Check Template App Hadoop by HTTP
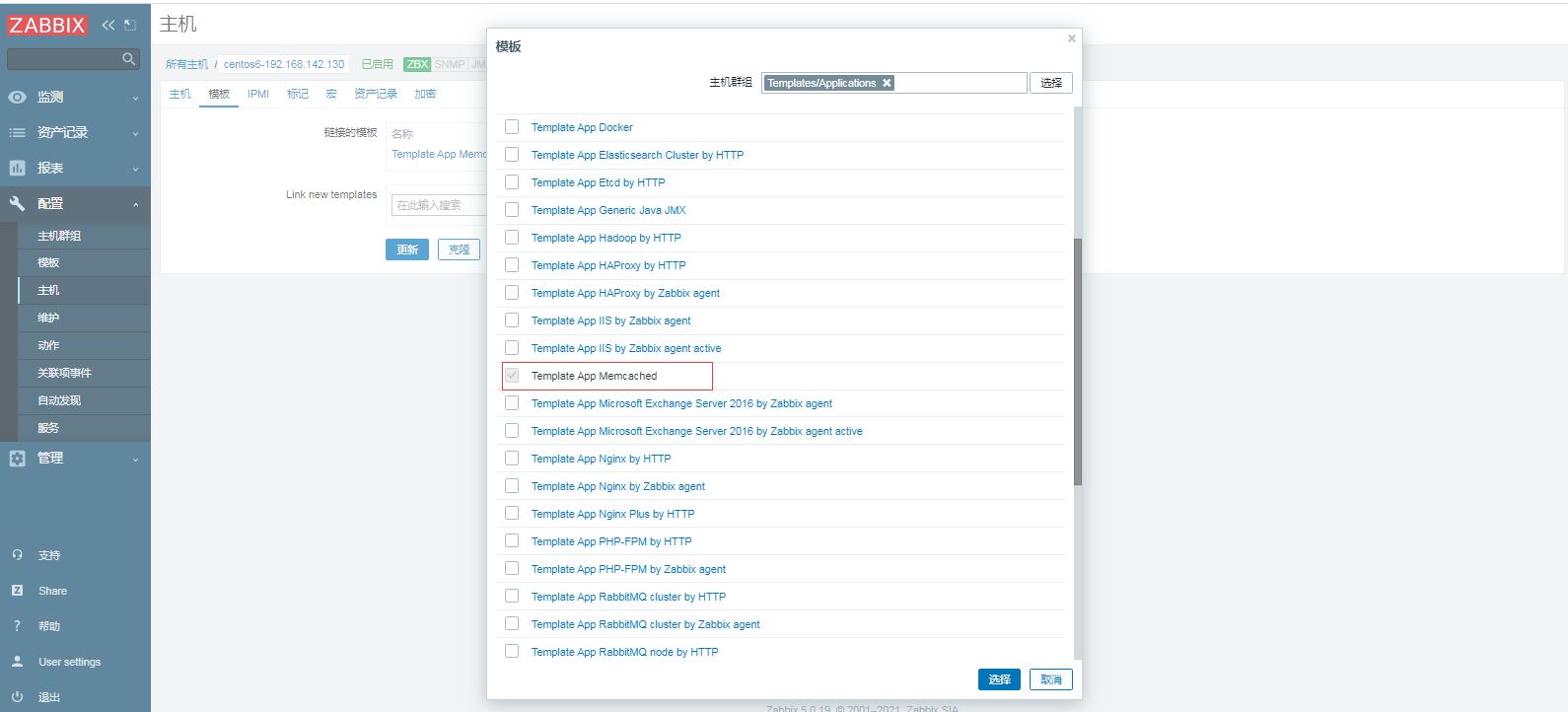The height and width of the screenshot is (712, 1568). (x=512, y=237)
